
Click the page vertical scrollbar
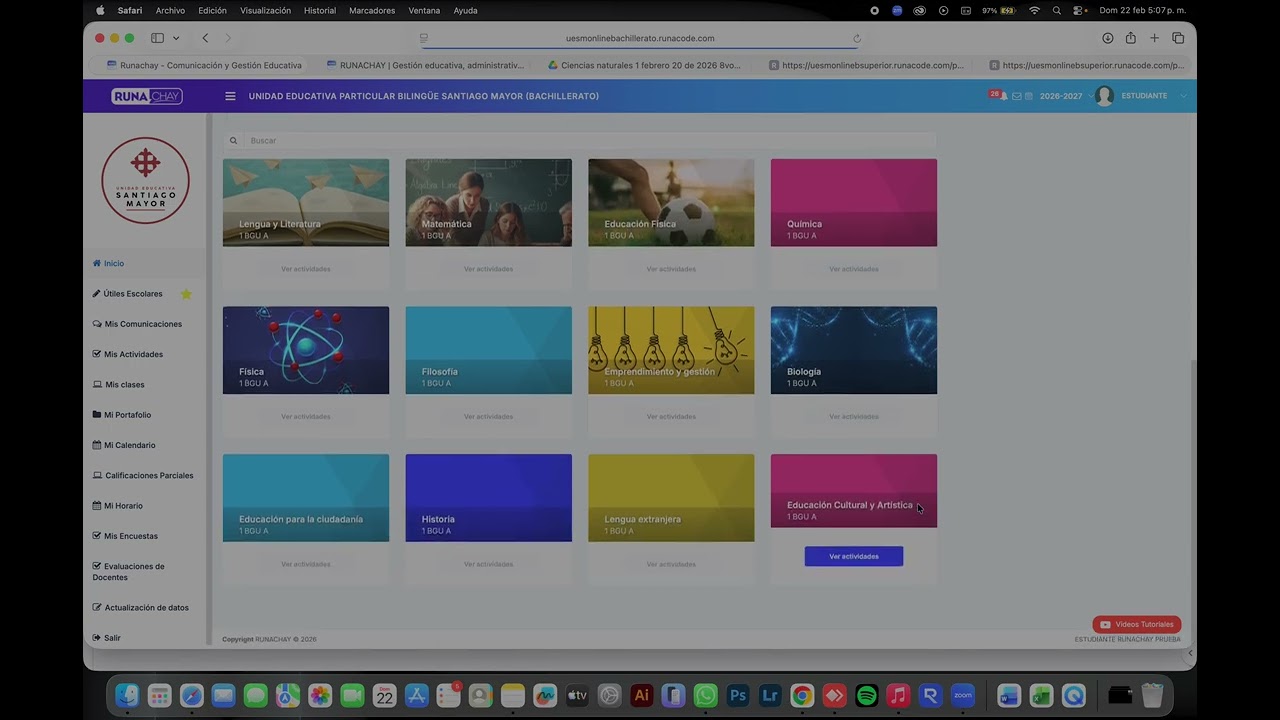point(1192,500)
